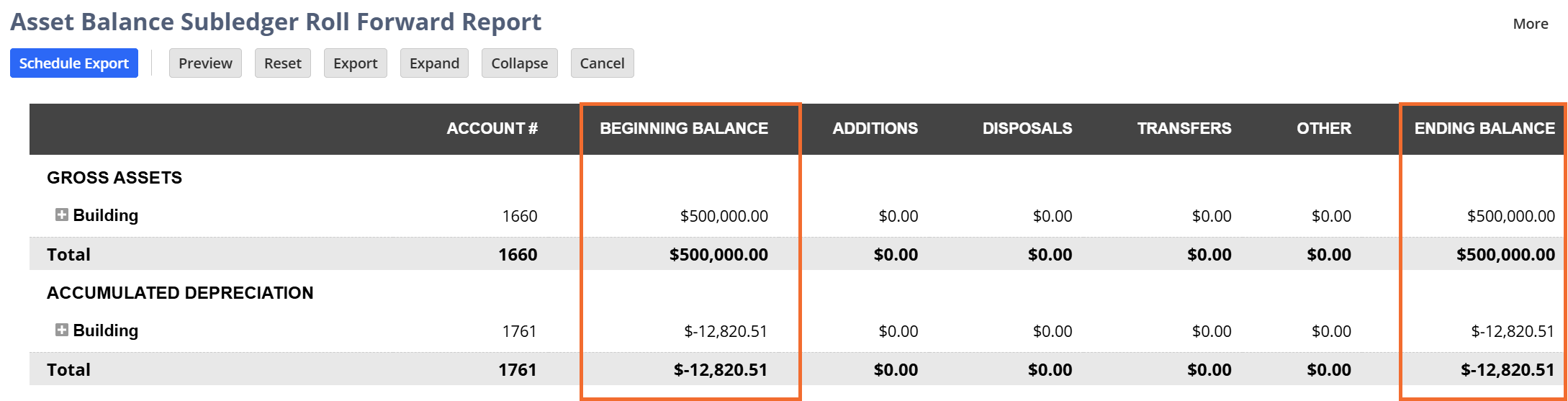Click the Schedule Export button
Screen dimensions: 1568x401
pos(74,63)
